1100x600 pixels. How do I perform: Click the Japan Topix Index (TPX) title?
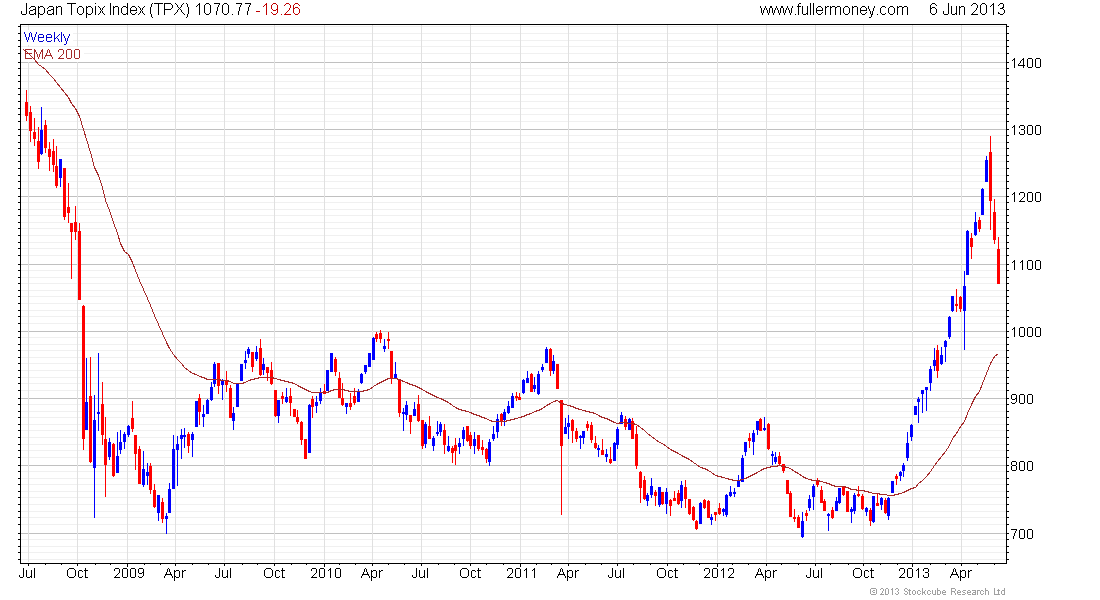pyautogui.click(x=105, y=10)
